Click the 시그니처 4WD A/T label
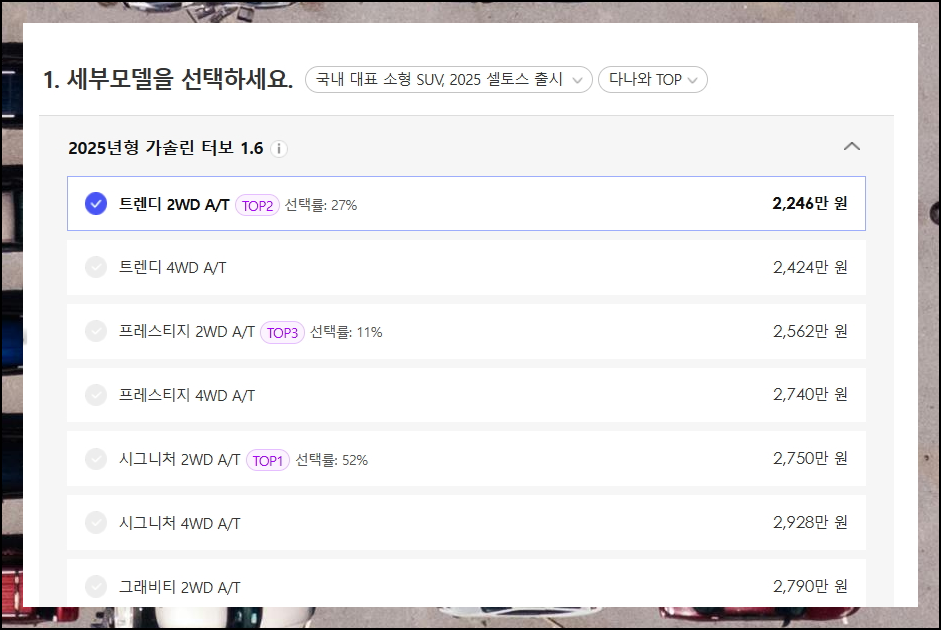 179,523
